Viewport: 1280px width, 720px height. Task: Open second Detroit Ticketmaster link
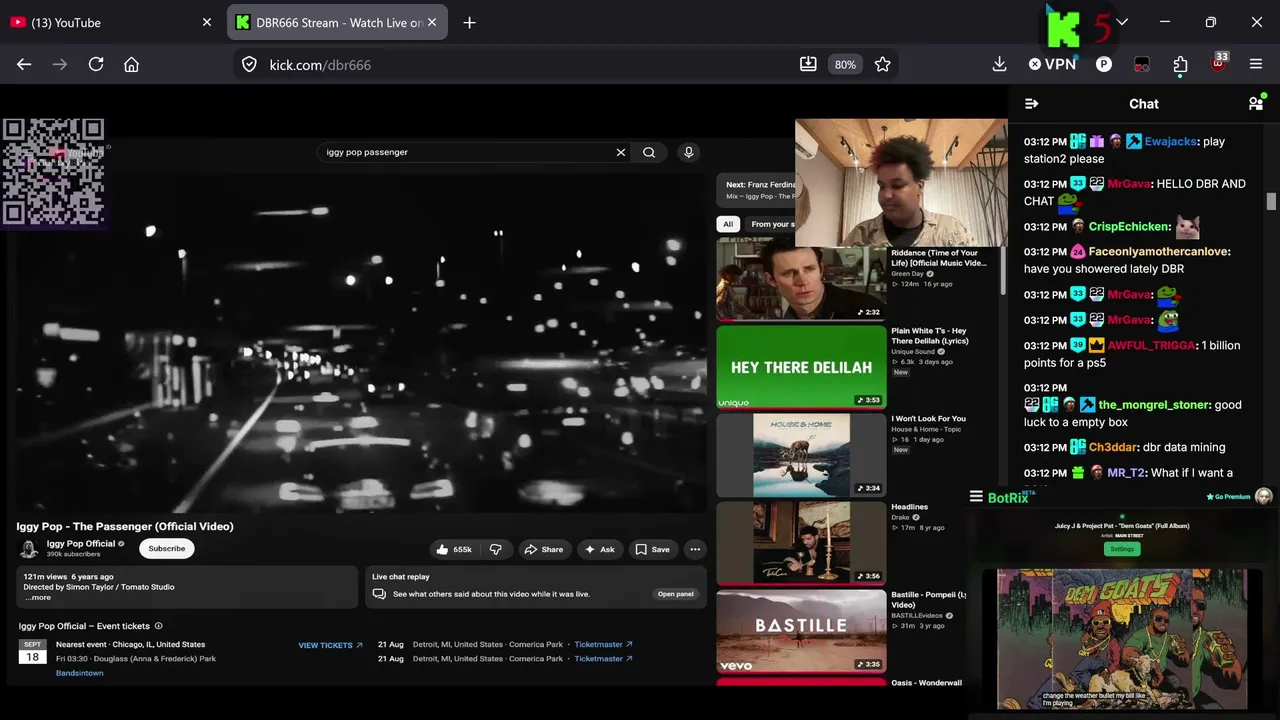pos(603,659)
